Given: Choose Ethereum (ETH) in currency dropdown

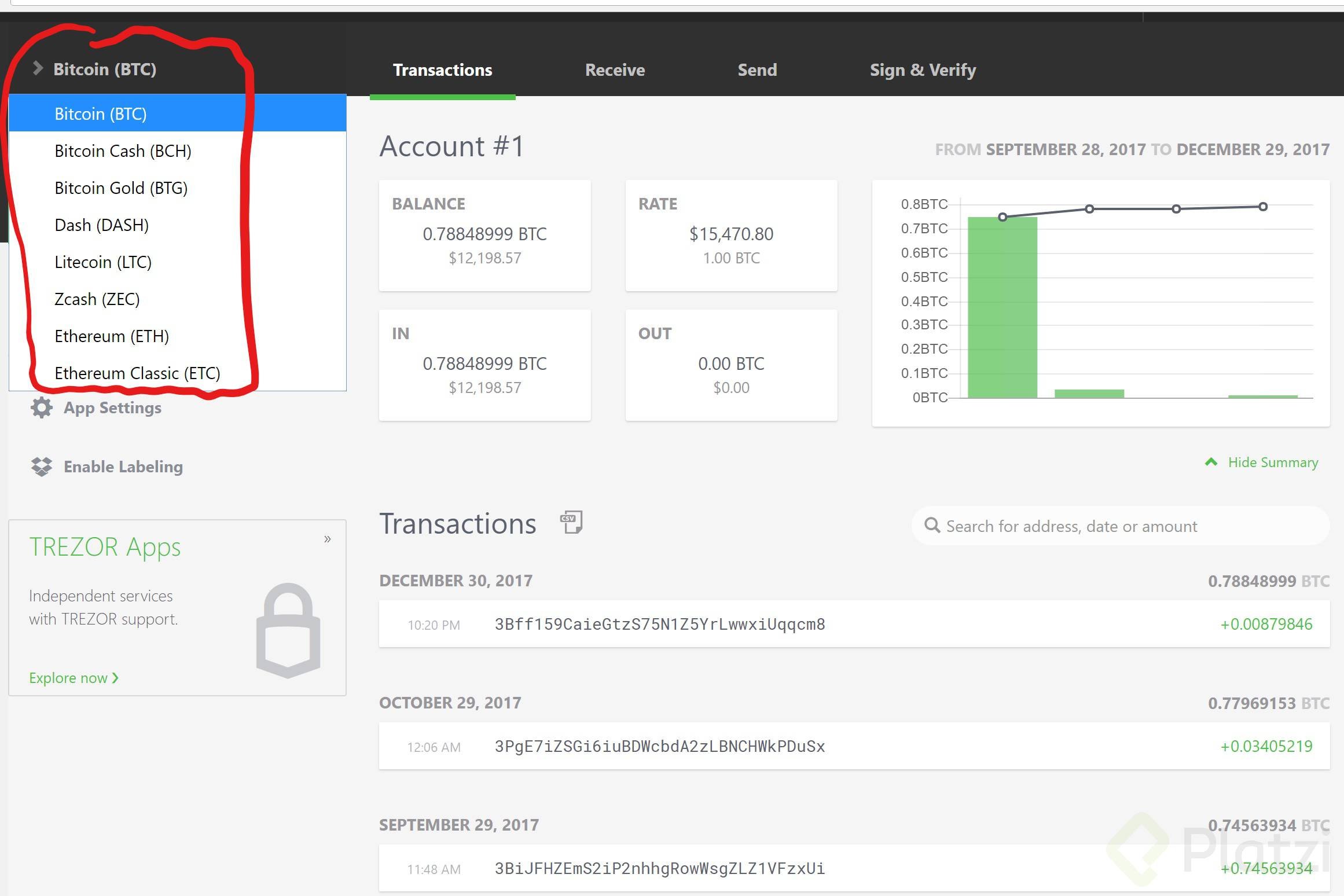Looking at the screenshot, I should [112, 336].
